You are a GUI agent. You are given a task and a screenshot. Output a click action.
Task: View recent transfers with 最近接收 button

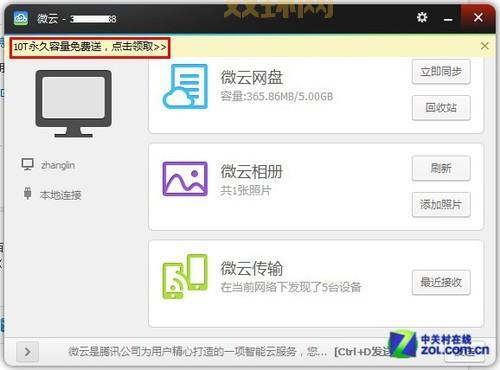[441, 283]
